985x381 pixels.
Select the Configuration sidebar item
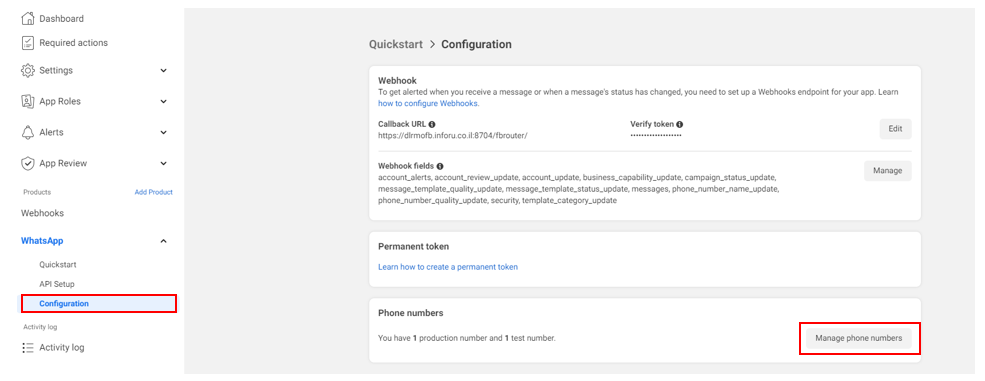click(x=99, y=304)
